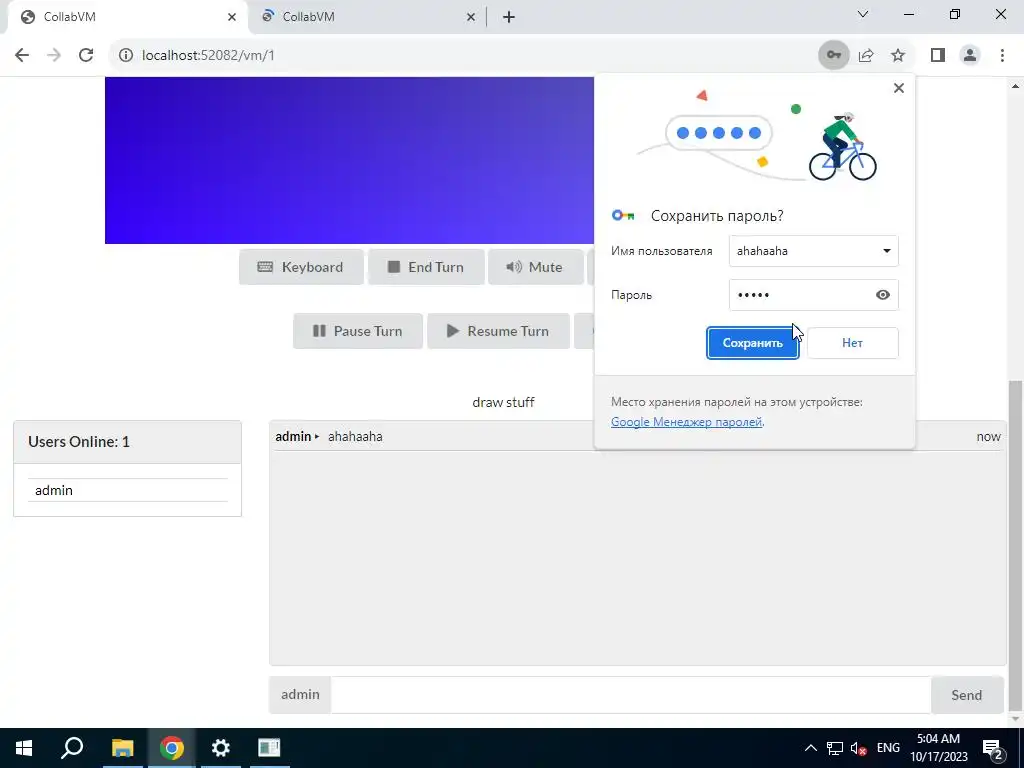Bookmark this tab with the star icon
Screen dimensions: 1024x768
[898, 55]
